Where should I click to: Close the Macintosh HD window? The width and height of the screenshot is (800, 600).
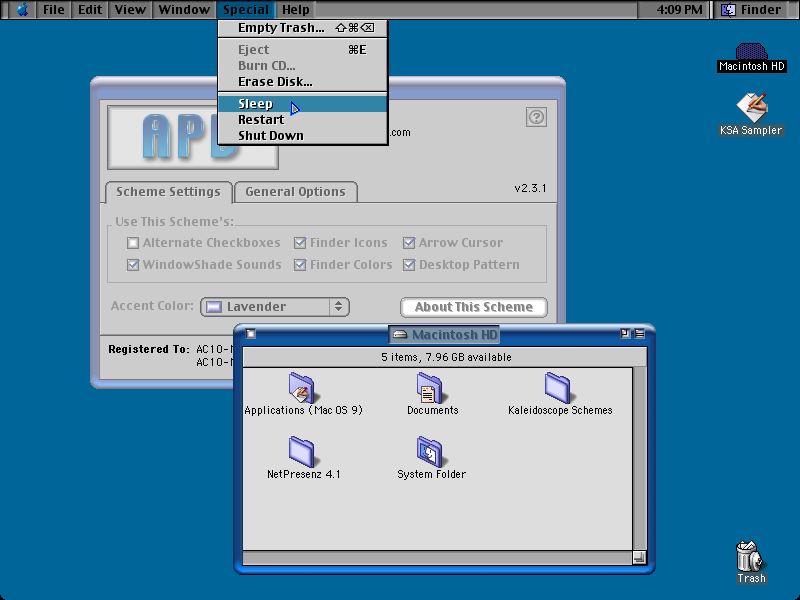coord(251,334)
